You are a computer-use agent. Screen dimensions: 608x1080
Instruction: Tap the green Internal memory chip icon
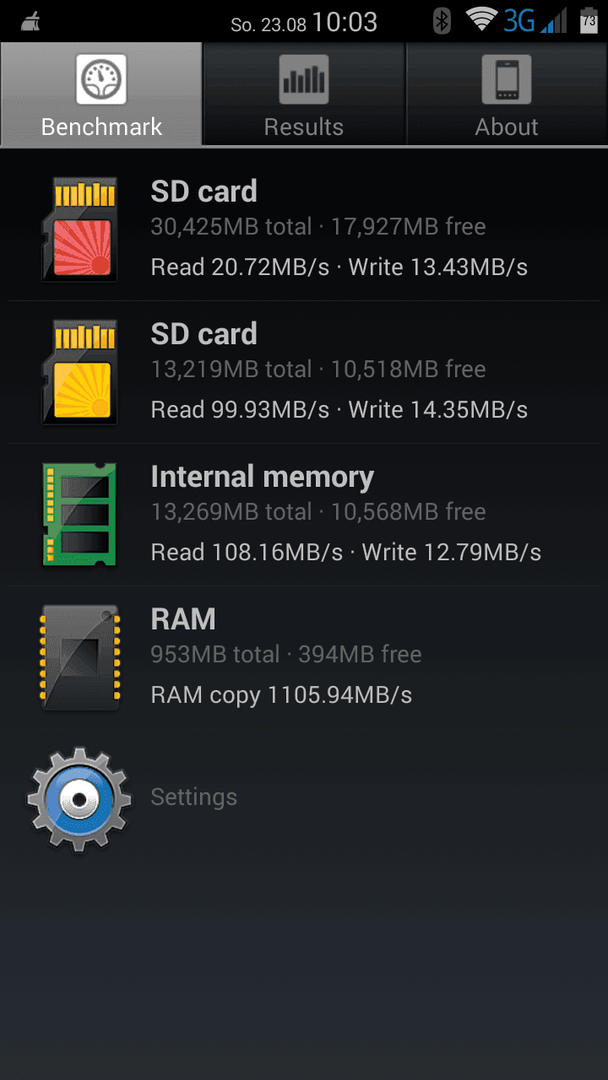[x=79, y=515]
